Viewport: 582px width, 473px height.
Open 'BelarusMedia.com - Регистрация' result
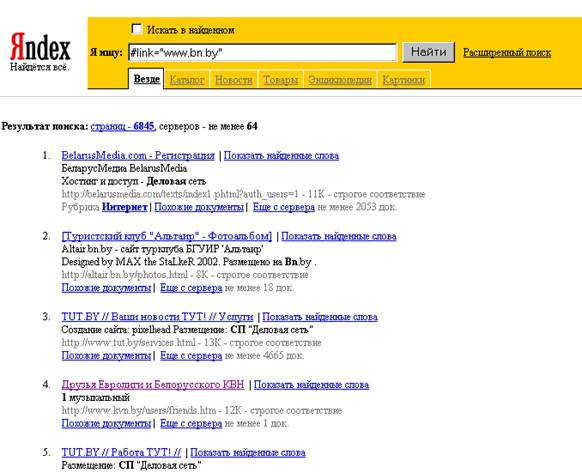coord(138,156)
